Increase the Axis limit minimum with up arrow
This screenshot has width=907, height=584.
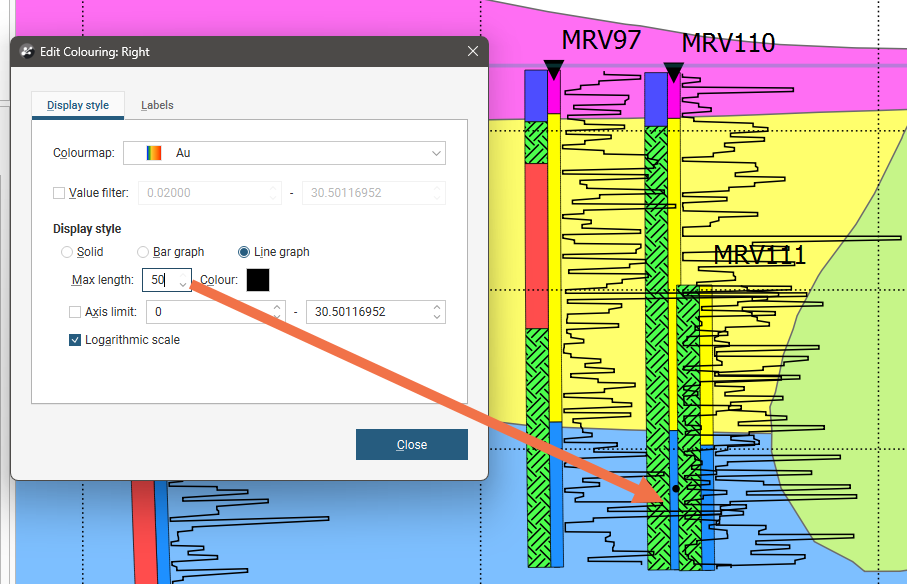pyautogui.click(x=277, y=307)
